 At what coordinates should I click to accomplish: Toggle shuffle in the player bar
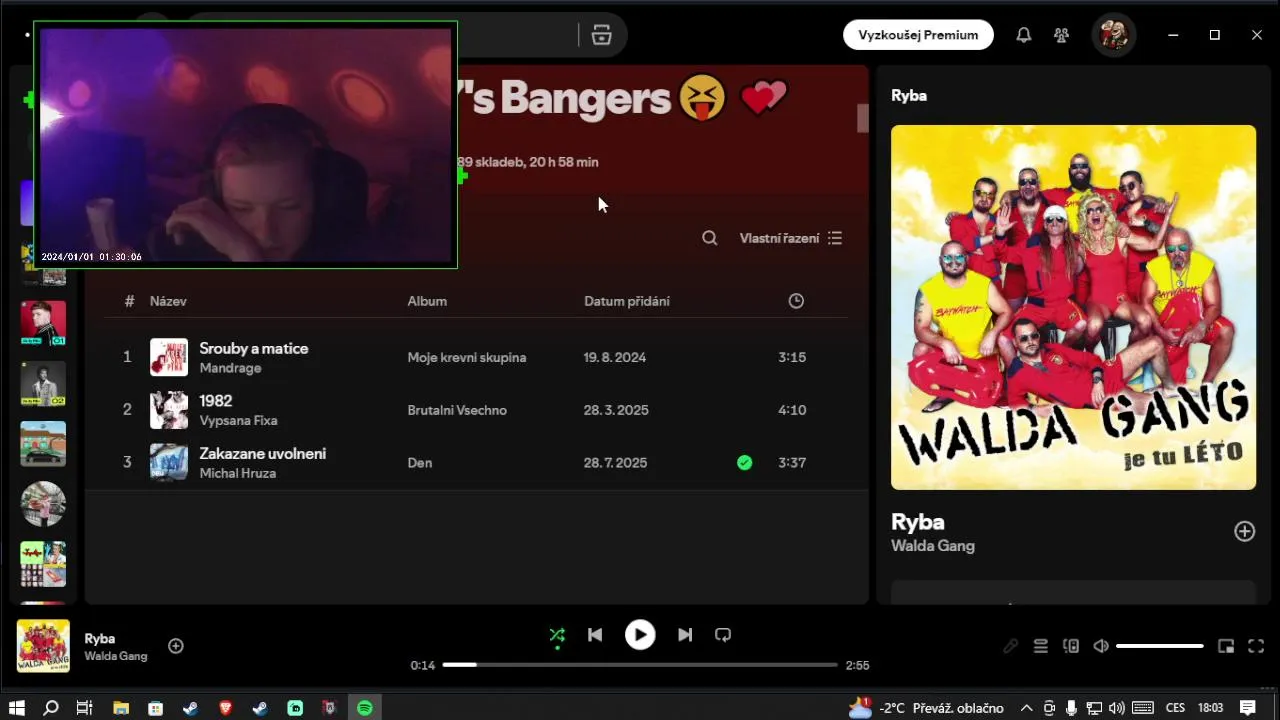coord(557,635)
